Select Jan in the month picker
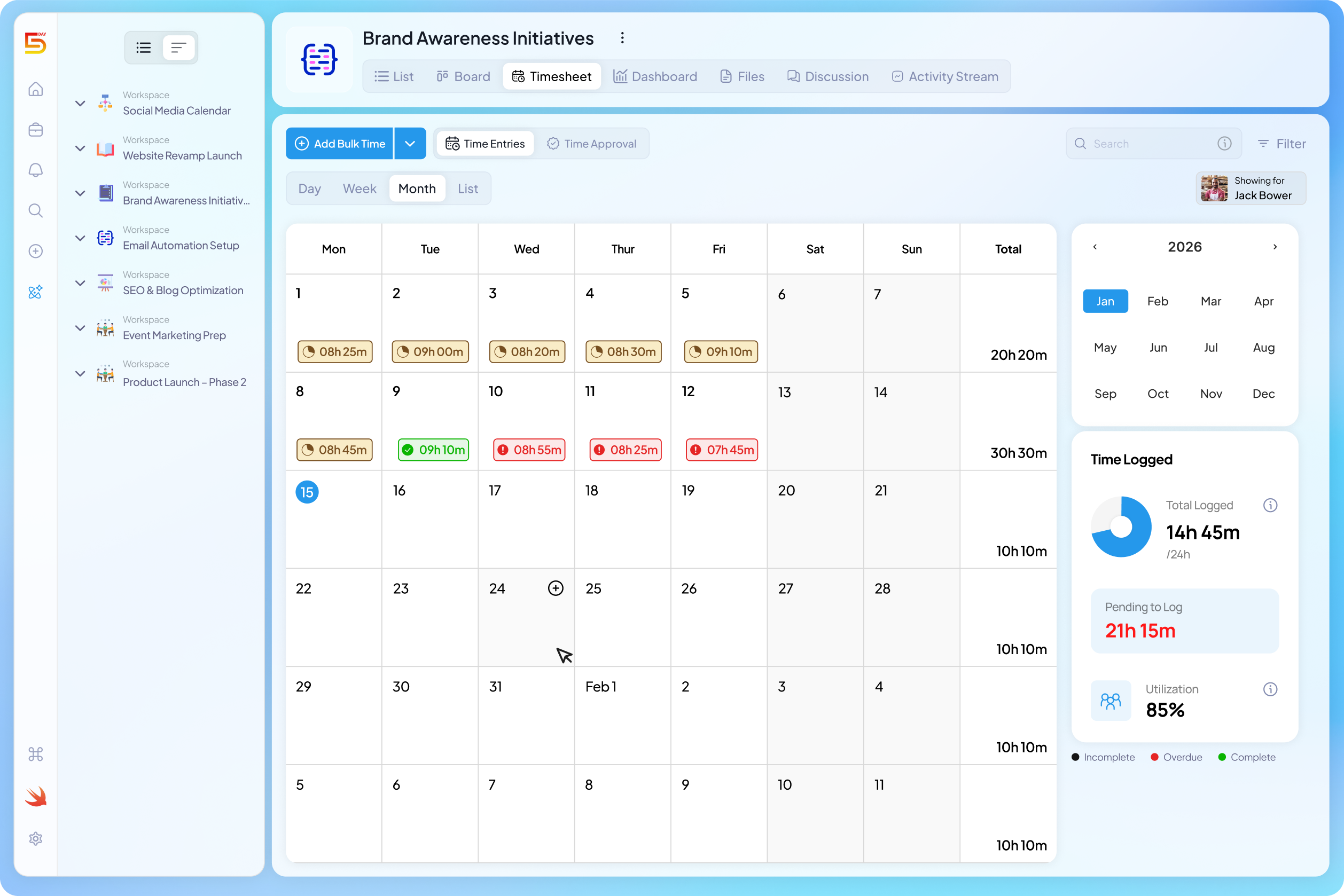Image resolution: width=1344 pixels, height=896 pixels. point(1105,301)
